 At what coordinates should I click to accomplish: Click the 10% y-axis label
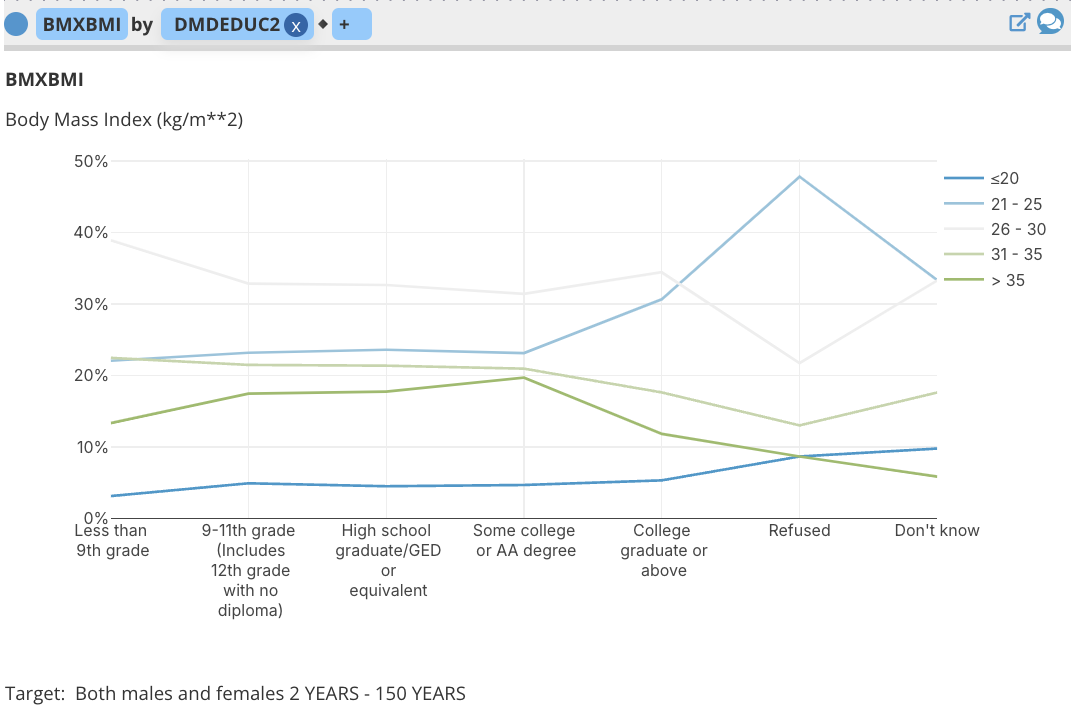(91, 447)
